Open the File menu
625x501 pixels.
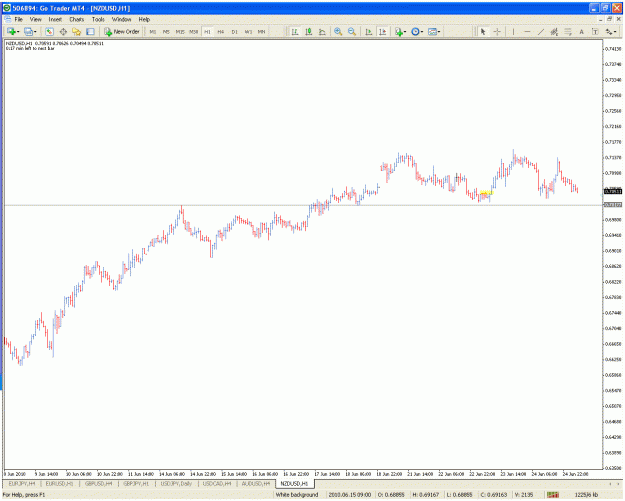pyautogui.click(x=19, y=19)
